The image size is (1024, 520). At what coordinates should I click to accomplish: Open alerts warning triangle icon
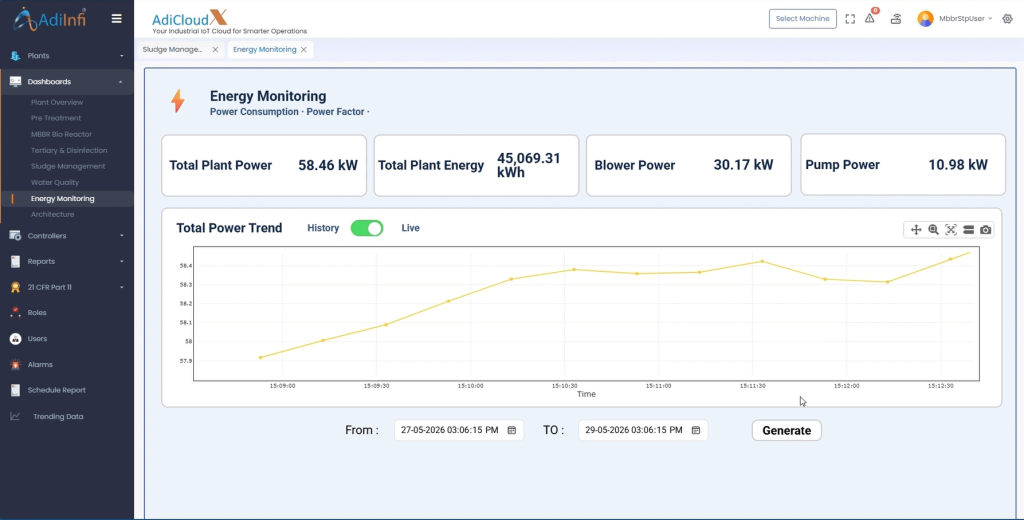(x=870, y=18)
